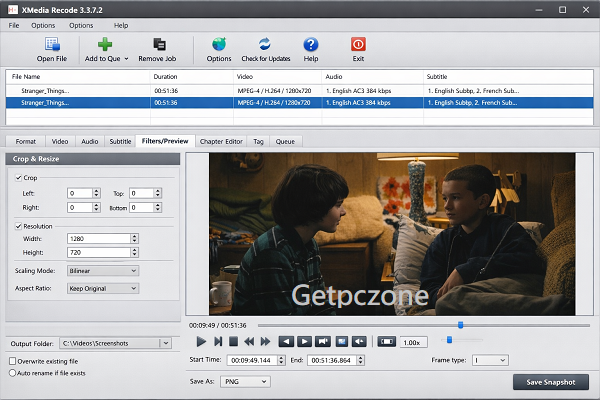Screen dimensions: 600x400
Task: Click the dark right-arrow next button
Action: click(304, 341)
